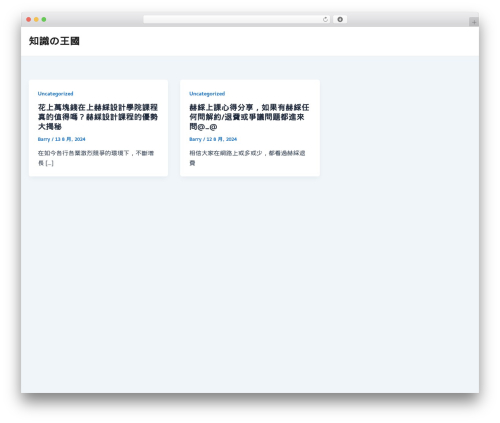Minimize the window with yellow button
Viewport: 500px width, 423px height.
[x=36, y=20]
